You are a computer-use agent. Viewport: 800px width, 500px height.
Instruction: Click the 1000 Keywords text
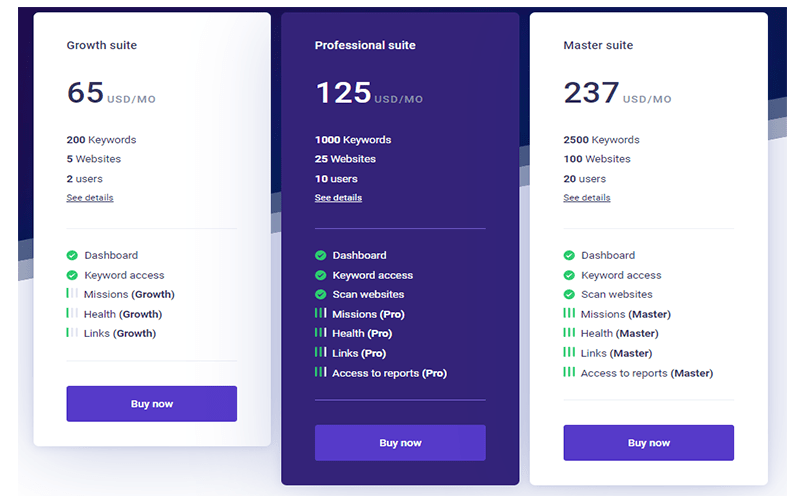pyautogui.click(x=353, y=140)
